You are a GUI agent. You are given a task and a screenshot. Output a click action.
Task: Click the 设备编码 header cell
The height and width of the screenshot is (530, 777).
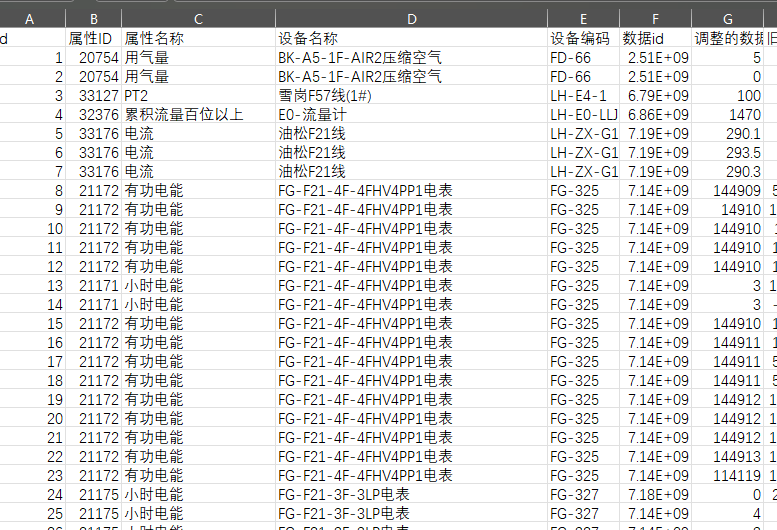coord(579,38)
